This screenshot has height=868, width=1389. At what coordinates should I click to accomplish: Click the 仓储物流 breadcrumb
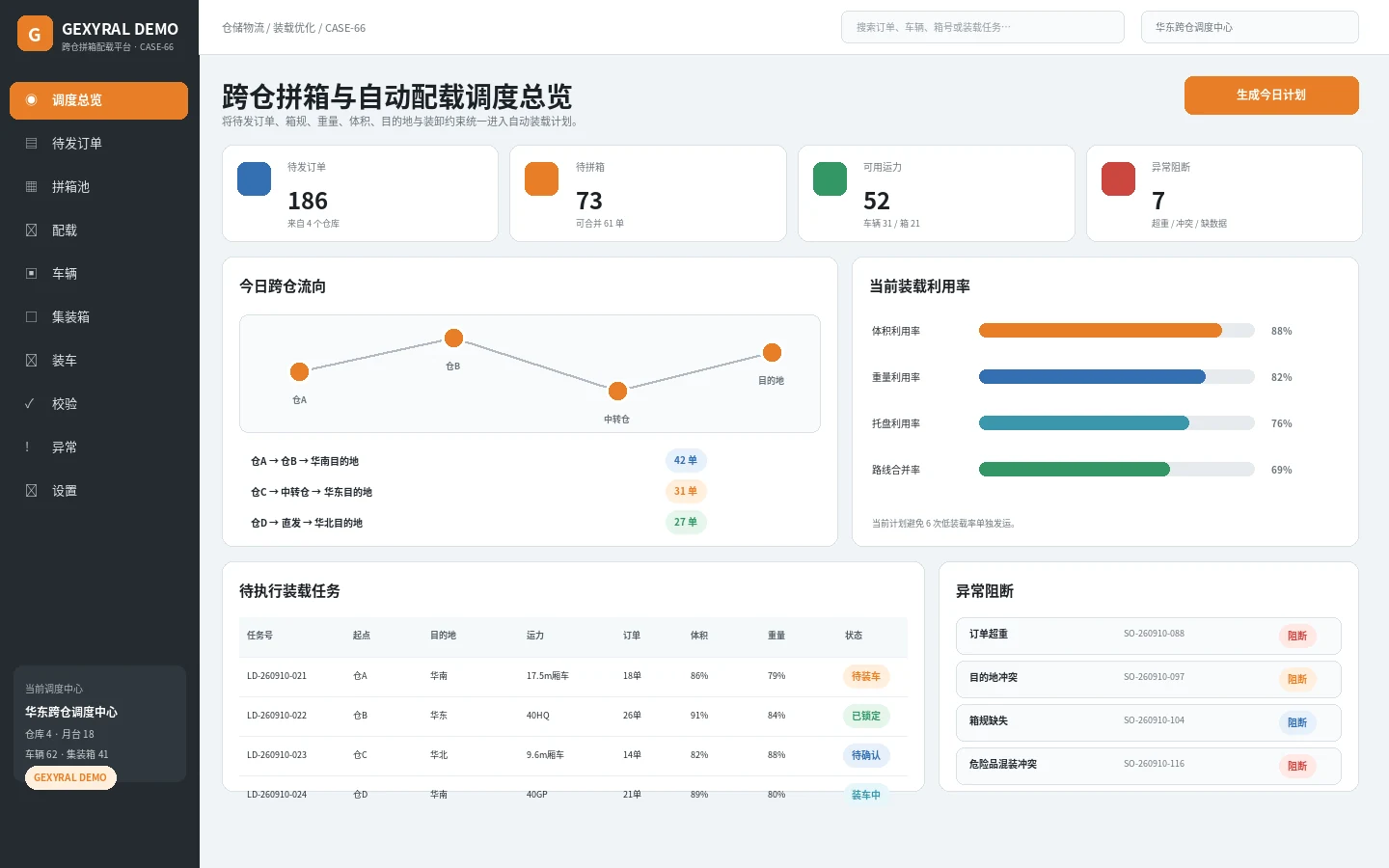point(243,28)
